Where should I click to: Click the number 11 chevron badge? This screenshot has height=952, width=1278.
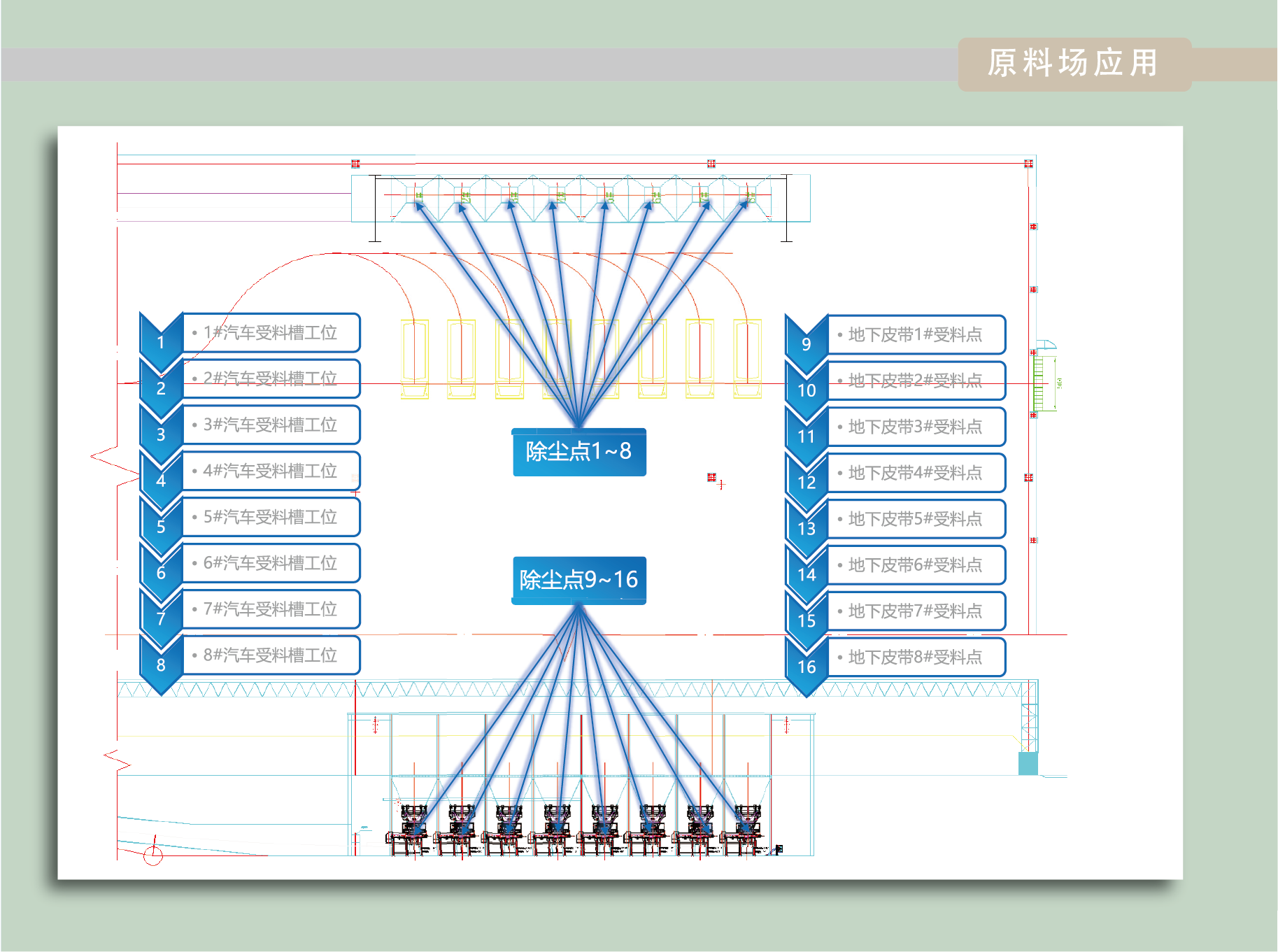[807, 436]
